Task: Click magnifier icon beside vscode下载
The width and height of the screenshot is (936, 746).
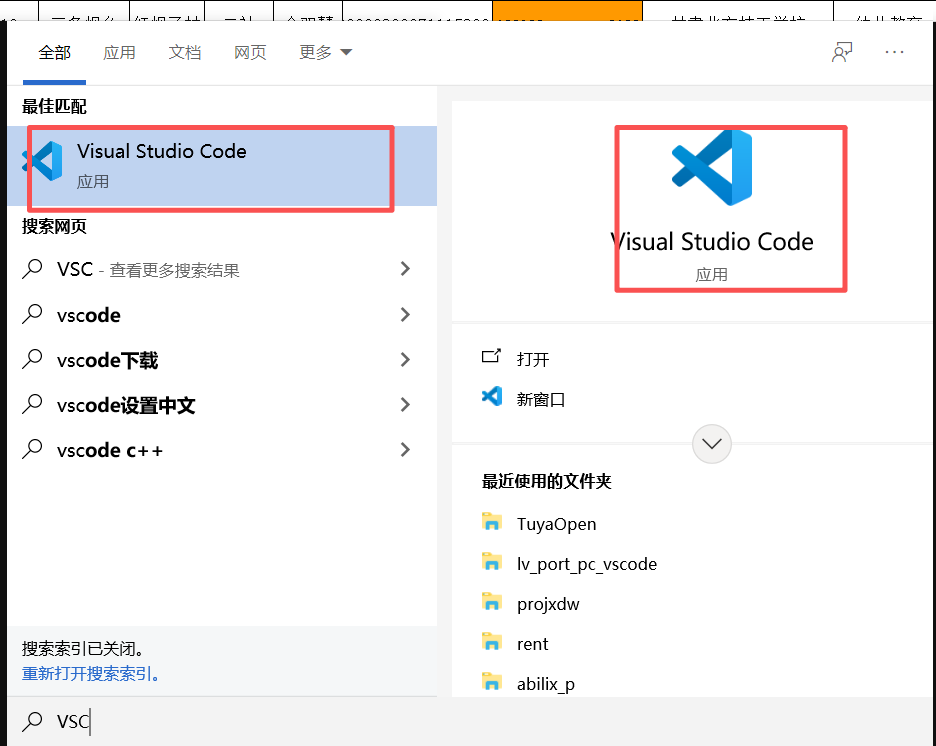Action: point(32,359)
